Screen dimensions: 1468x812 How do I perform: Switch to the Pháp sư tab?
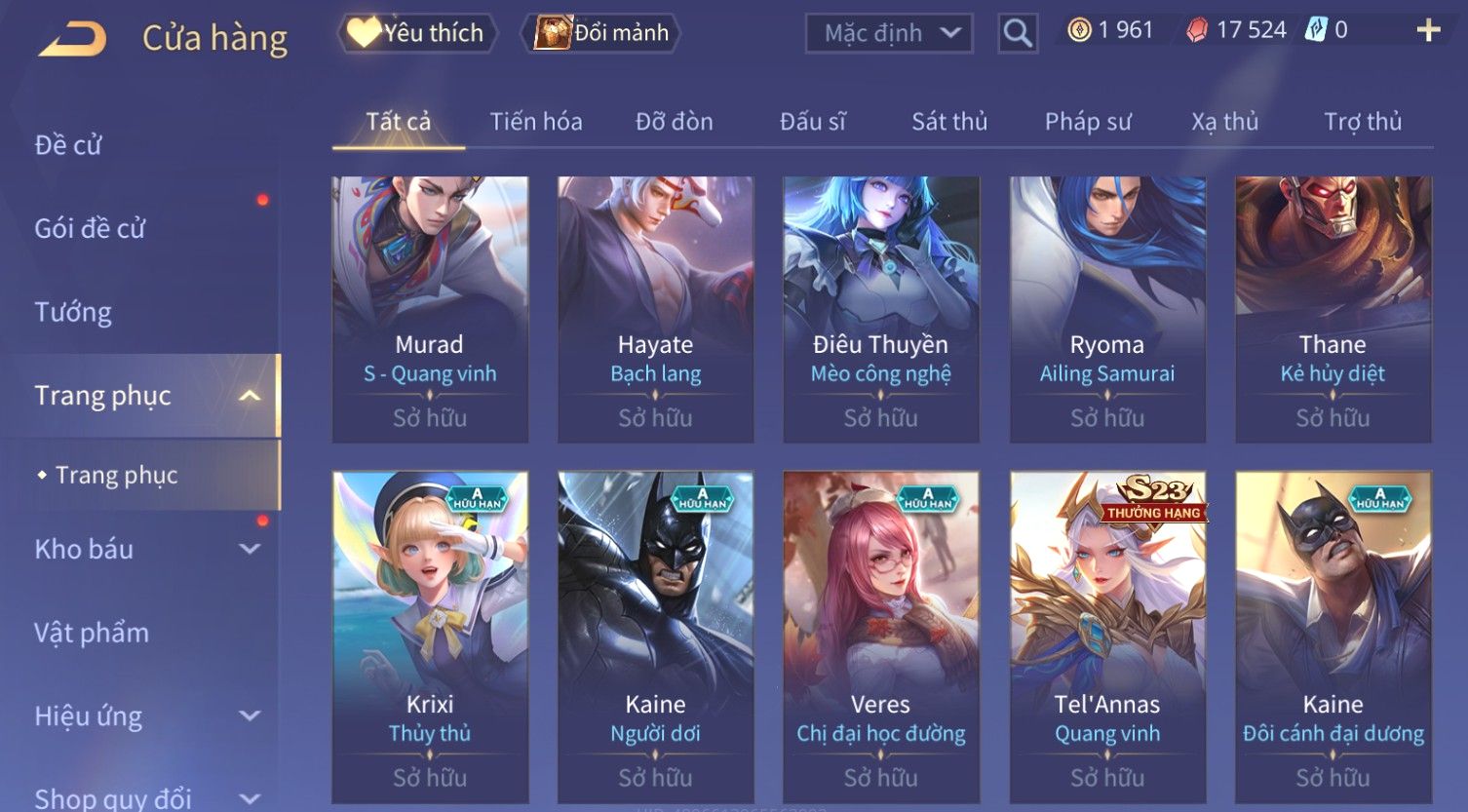1088,122
